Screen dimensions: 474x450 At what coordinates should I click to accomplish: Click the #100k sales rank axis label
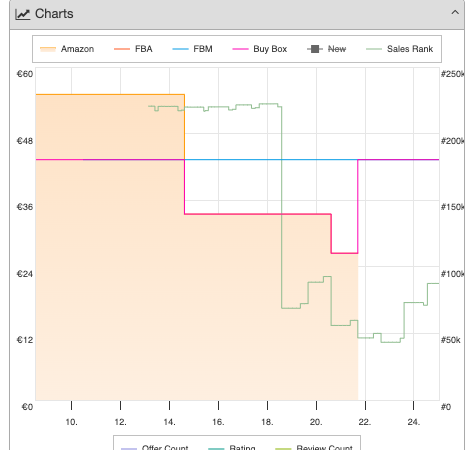pos(452,274)
